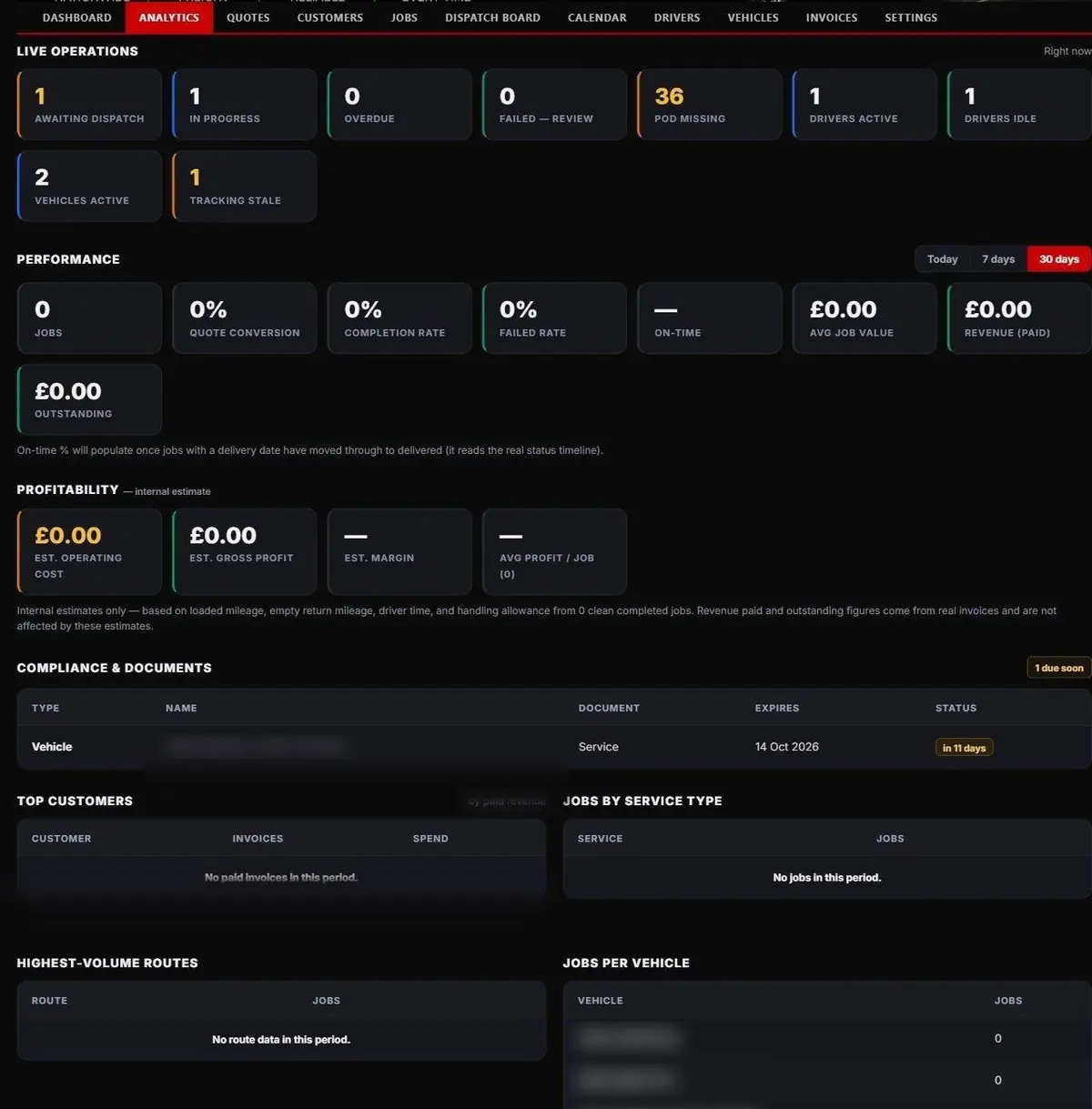Click the 'in 11 days' status badge
Viewport: 1092px width, 1109px height.
click(964, 748)
